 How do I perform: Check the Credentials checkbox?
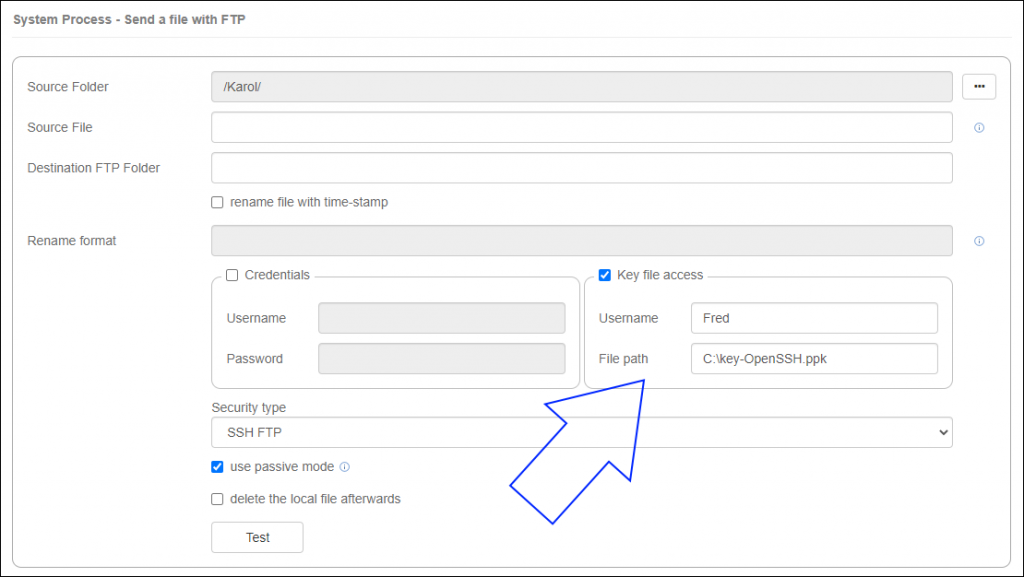click(230, 275)
